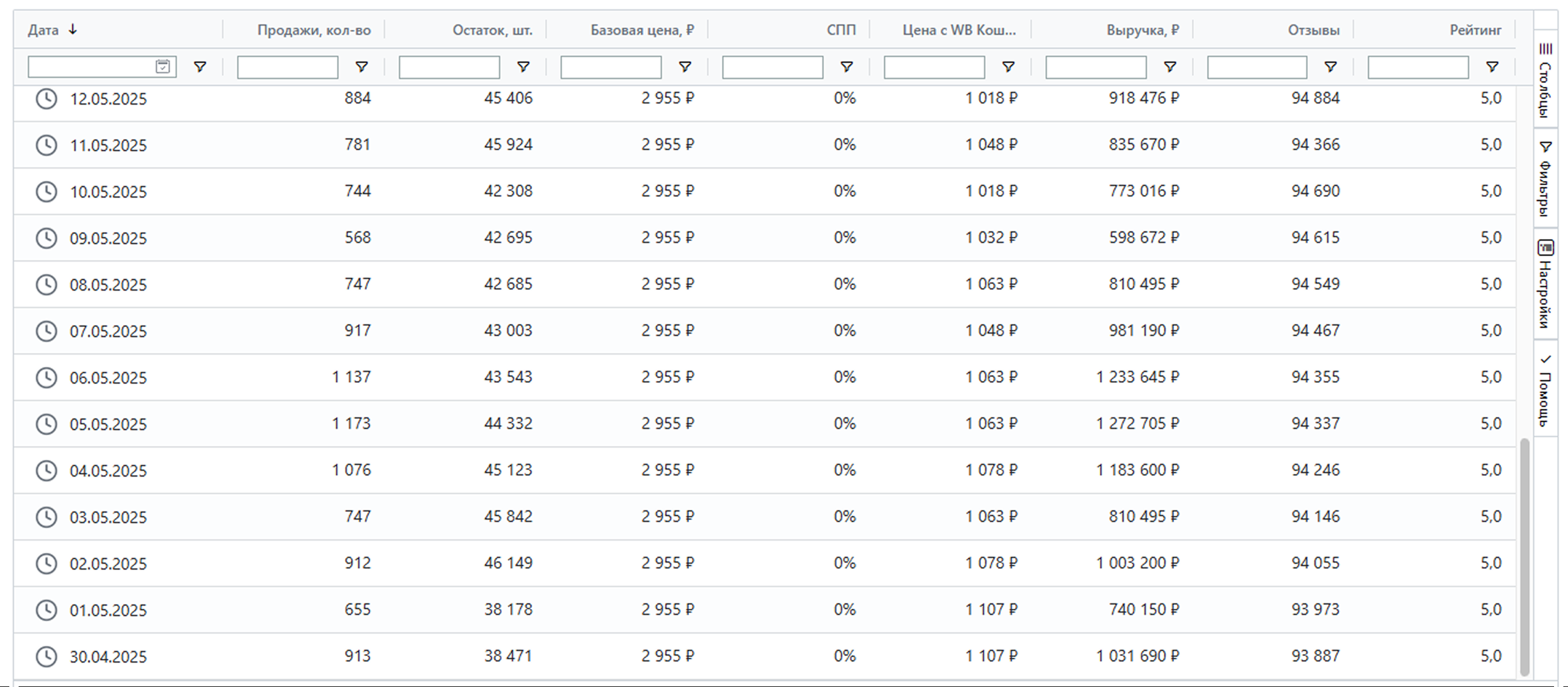Screen dimensions: 1568x687
Task: Sort by Цена с WB Кош... header
Action: click(x=958, y=30)
